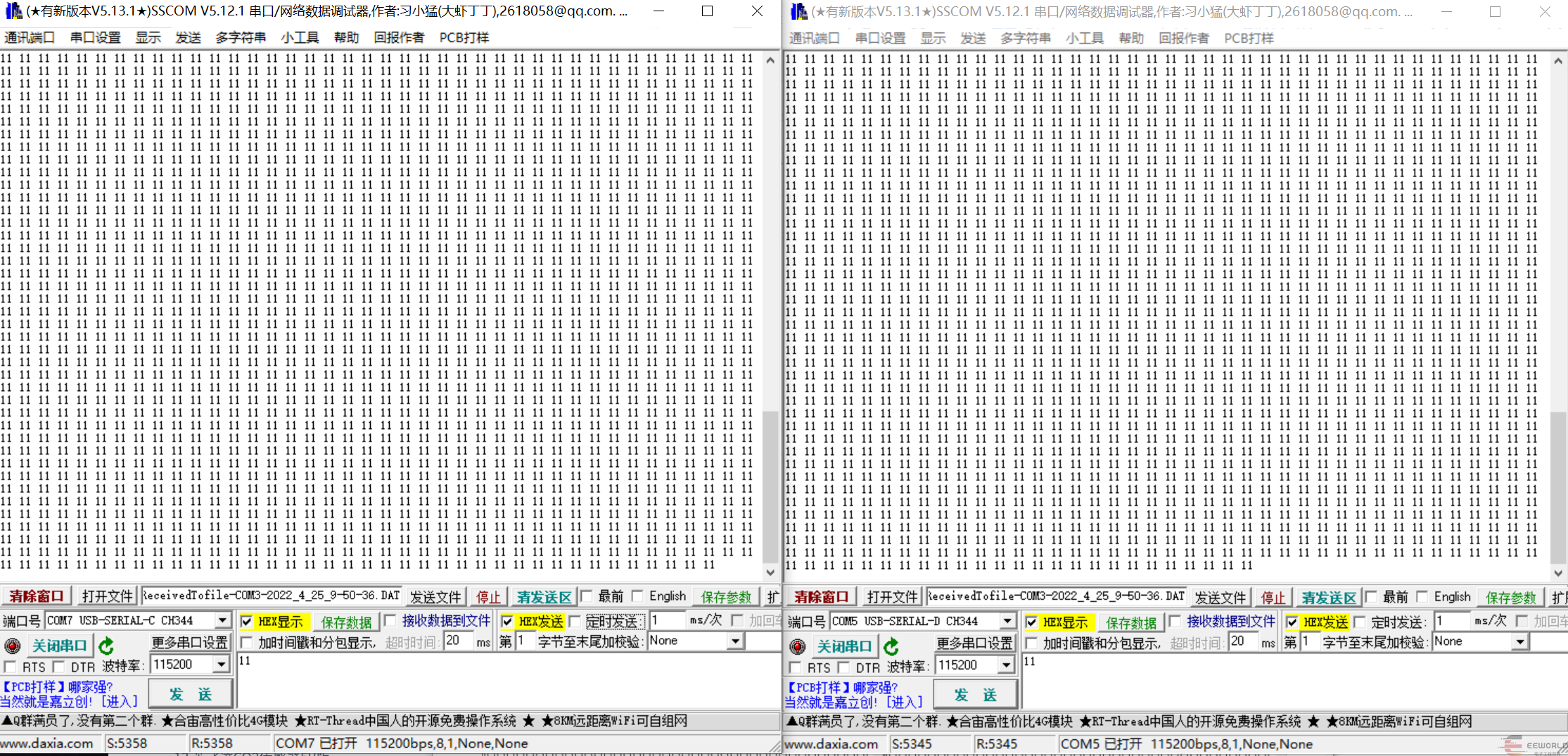Click the red record icon in right window
This screenshot has width=1568, height=756.
point(797,646)
